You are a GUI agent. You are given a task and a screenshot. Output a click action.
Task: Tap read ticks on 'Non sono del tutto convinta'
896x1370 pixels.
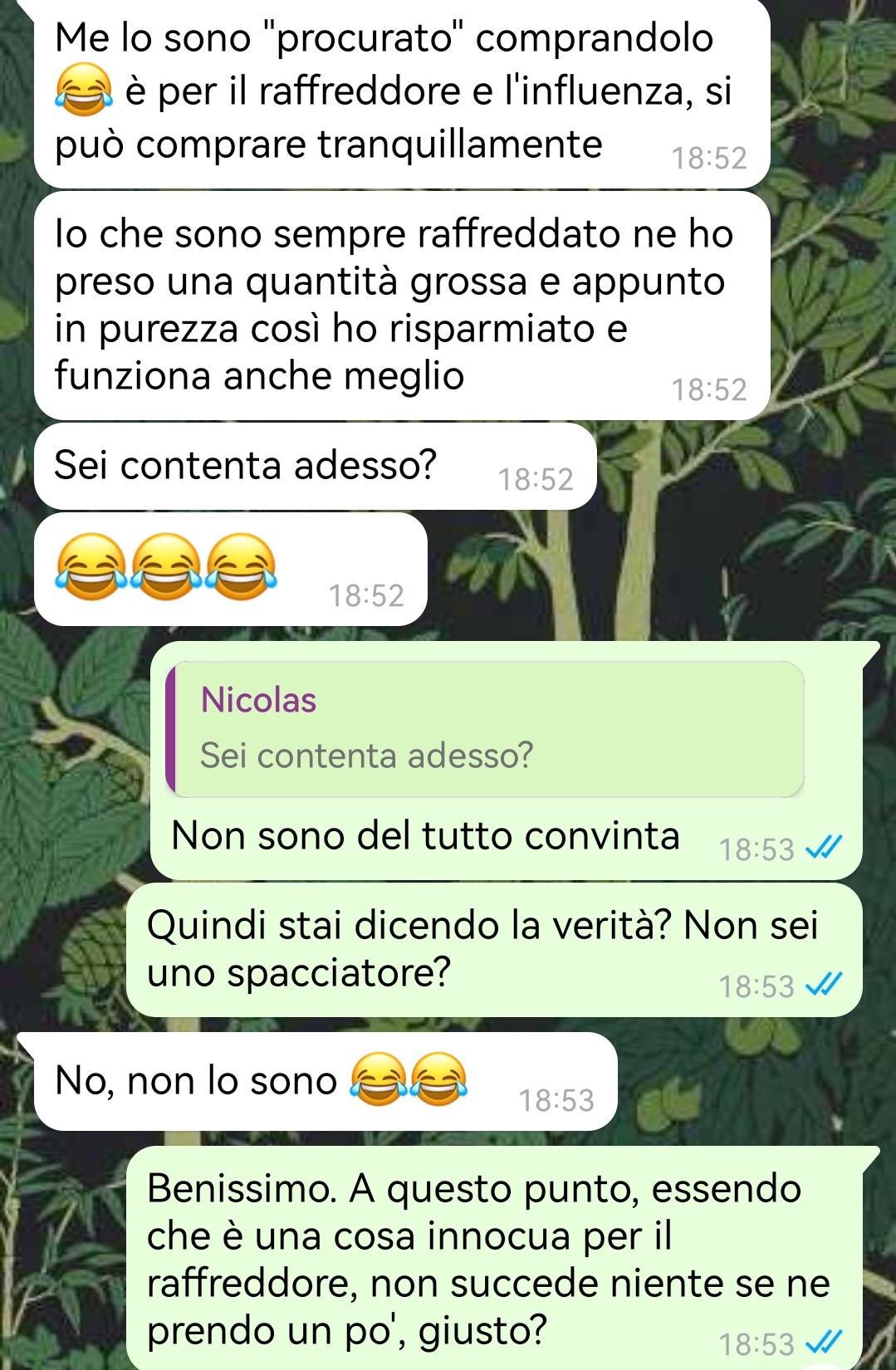[825, 848]
